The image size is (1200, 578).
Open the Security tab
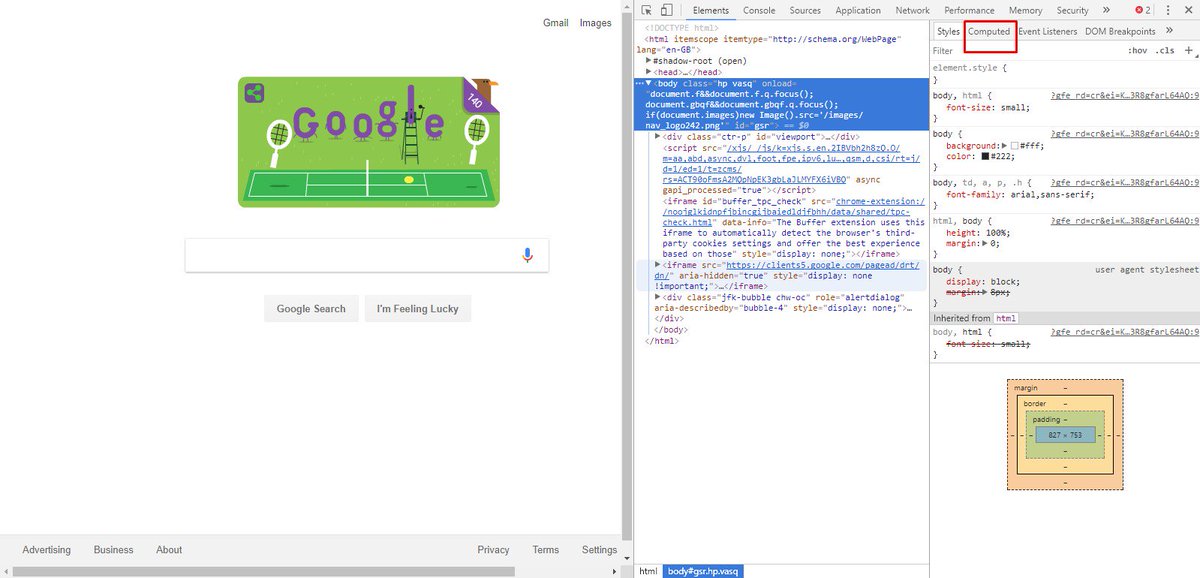1072,10
